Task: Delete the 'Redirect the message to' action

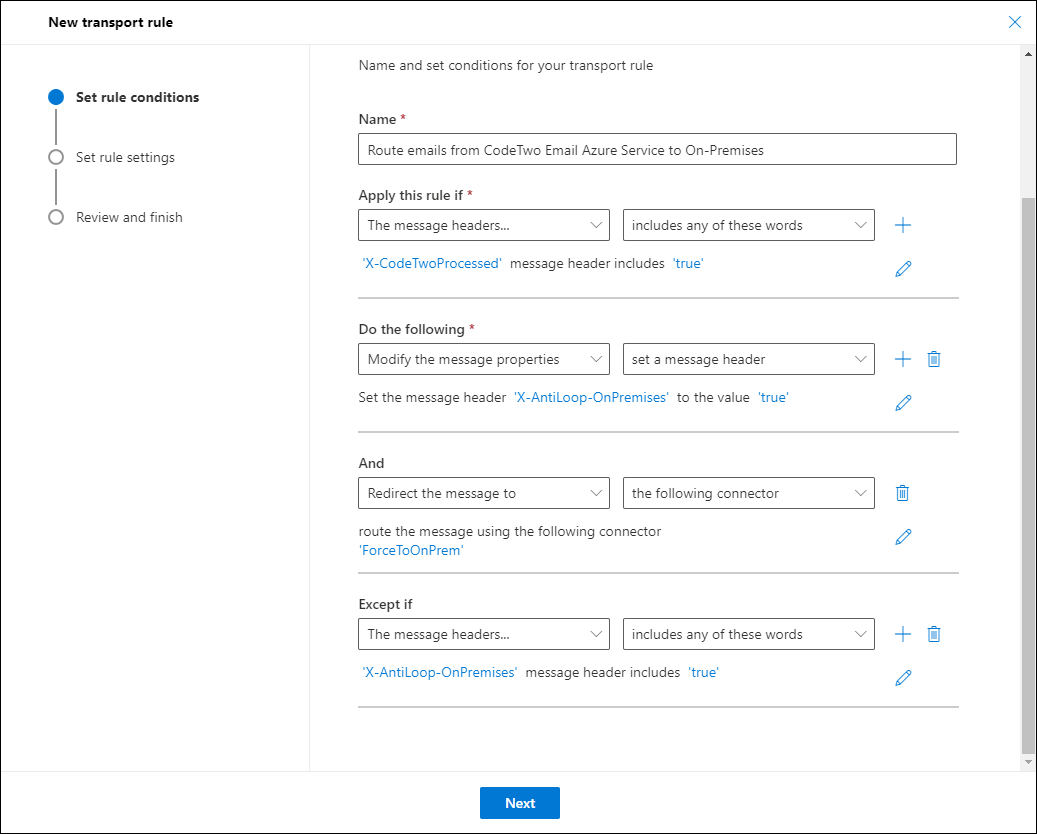Action: (x=902, y=493)
